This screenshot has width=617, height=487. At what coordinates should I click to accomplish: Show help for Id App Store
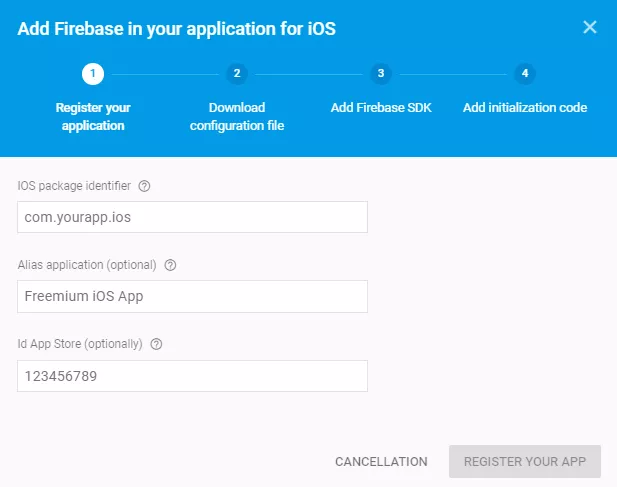pyautogui.click(x=156, y=344)
